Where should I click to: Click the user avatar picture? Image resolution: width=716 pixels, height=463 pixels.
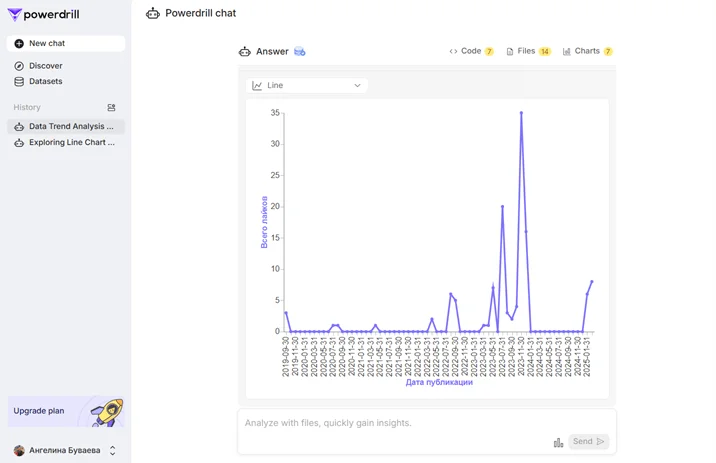point(19,451)
